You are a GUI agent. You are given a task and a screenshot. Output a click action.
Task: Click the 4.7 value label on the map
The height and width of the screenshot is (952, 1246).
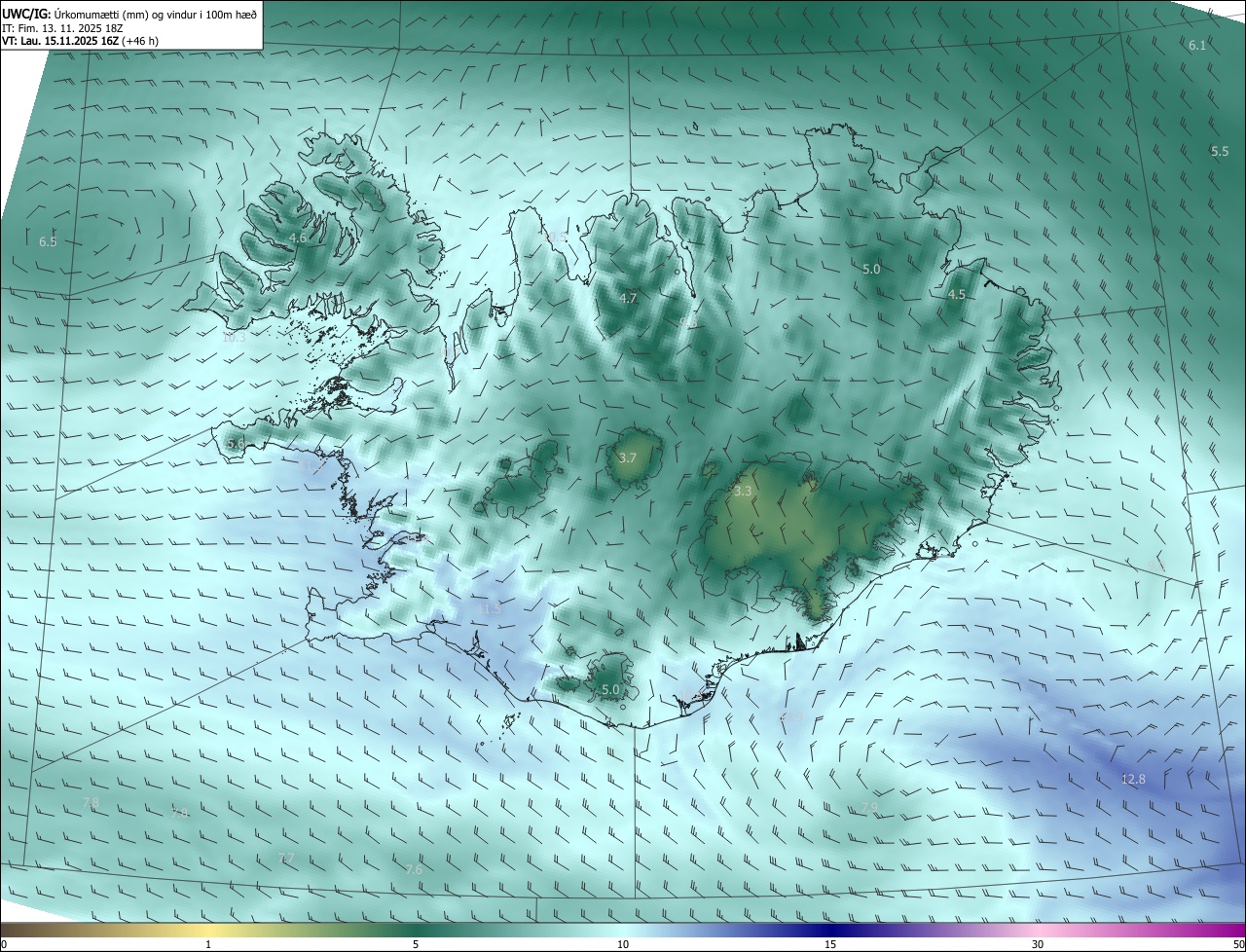[628, 298]
